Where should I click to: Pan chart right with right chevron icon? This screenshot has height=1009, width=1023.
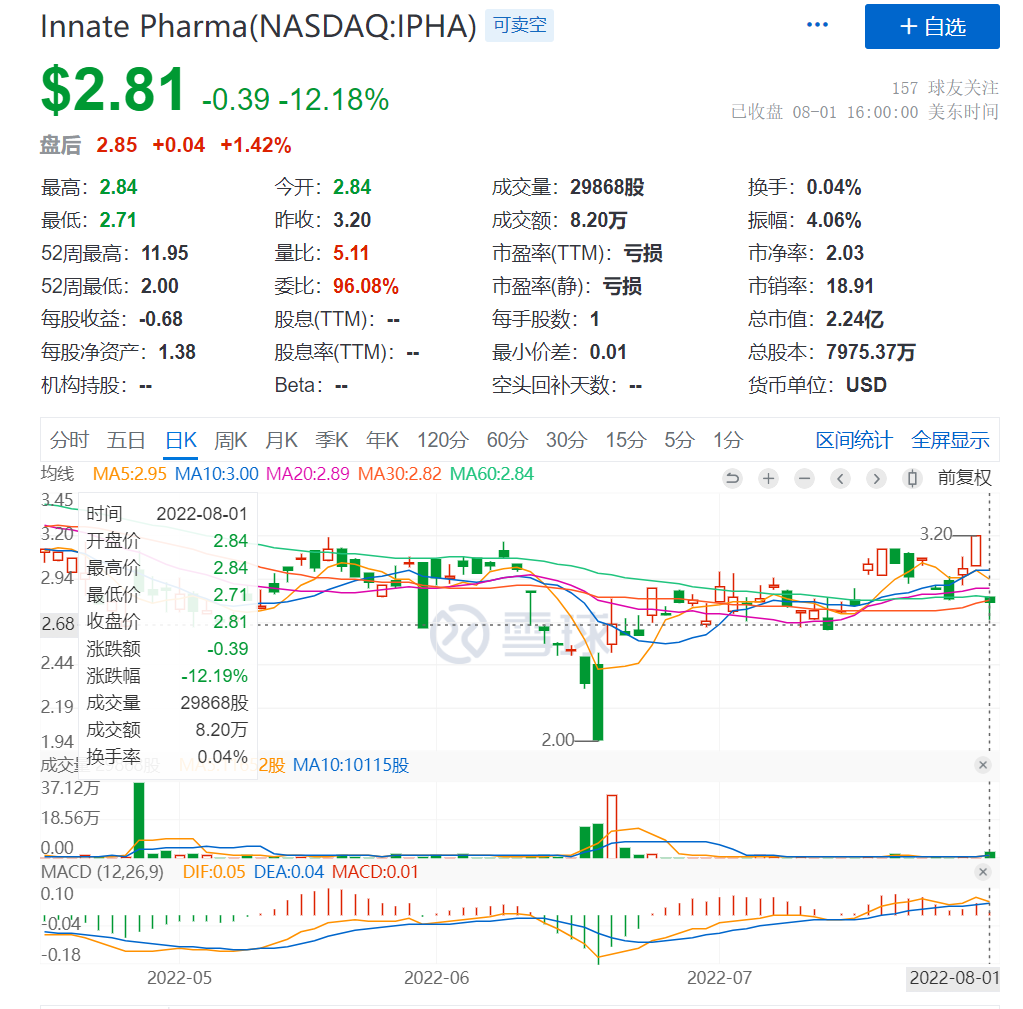876,479
